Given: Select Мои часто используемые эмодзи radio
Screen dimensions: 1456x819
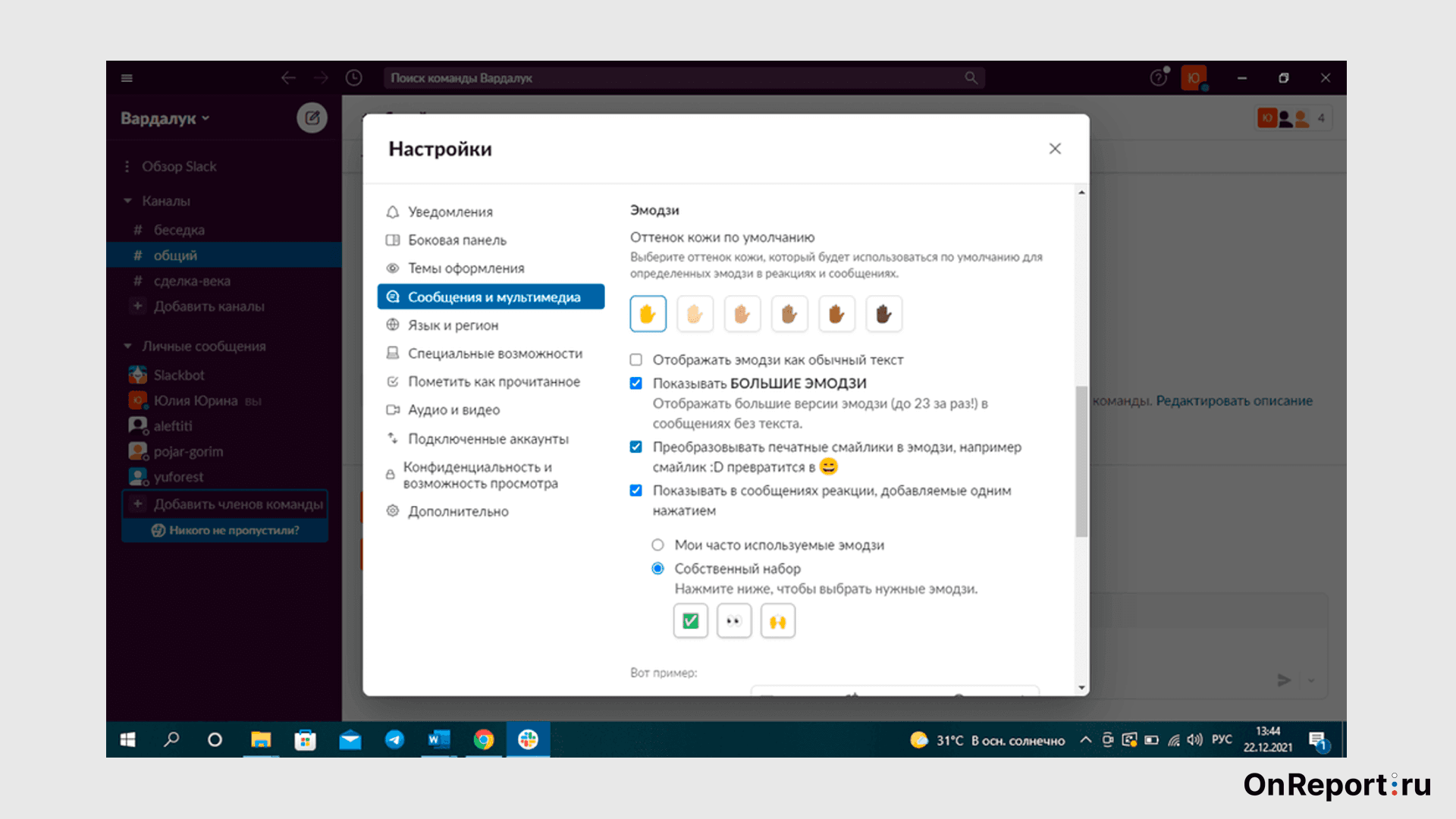Looking at the screenshot, I should click(x=657, y=545).
